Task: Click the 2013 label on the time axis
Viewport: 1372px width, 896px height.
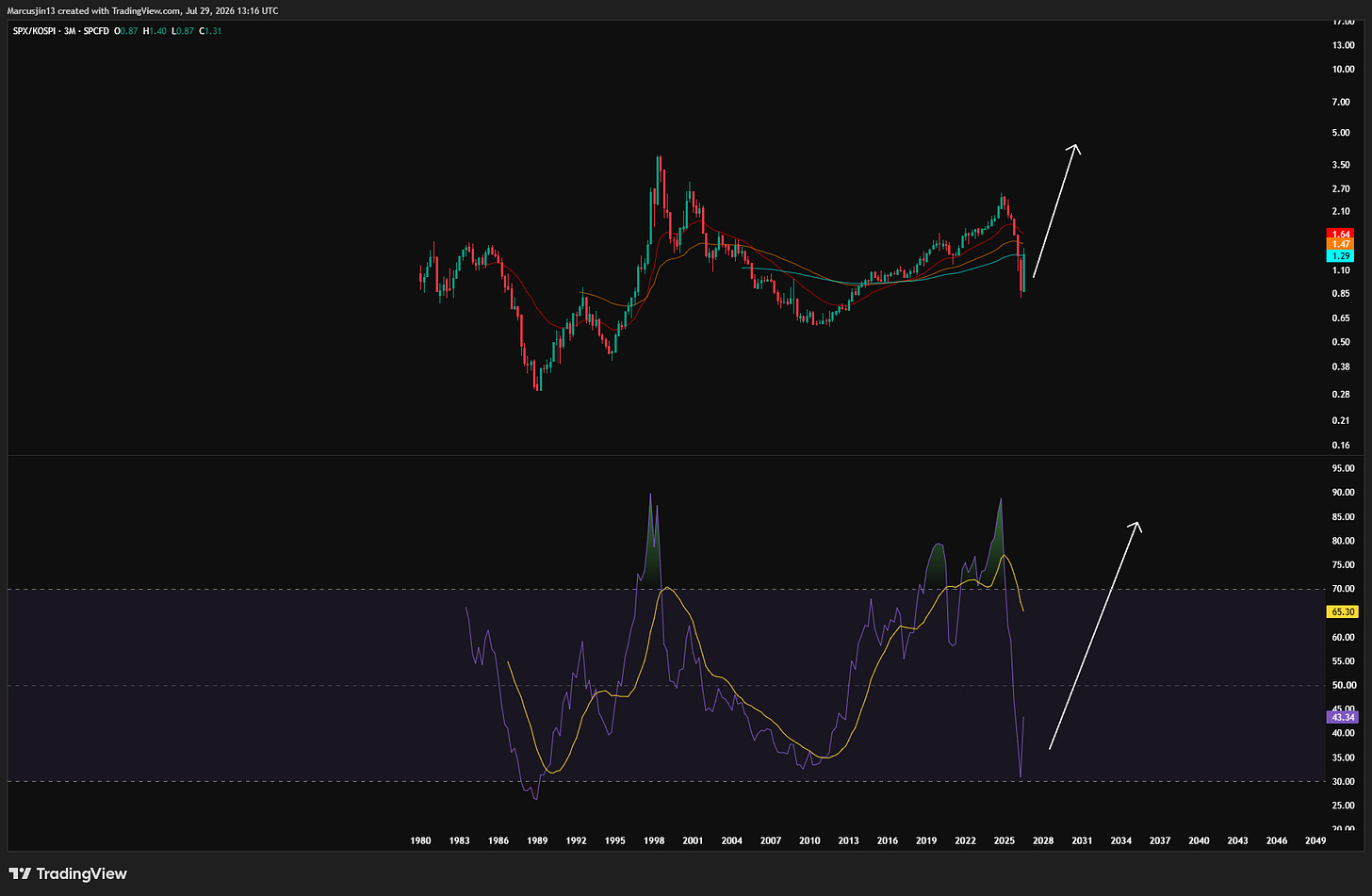Action: point(848,840)
